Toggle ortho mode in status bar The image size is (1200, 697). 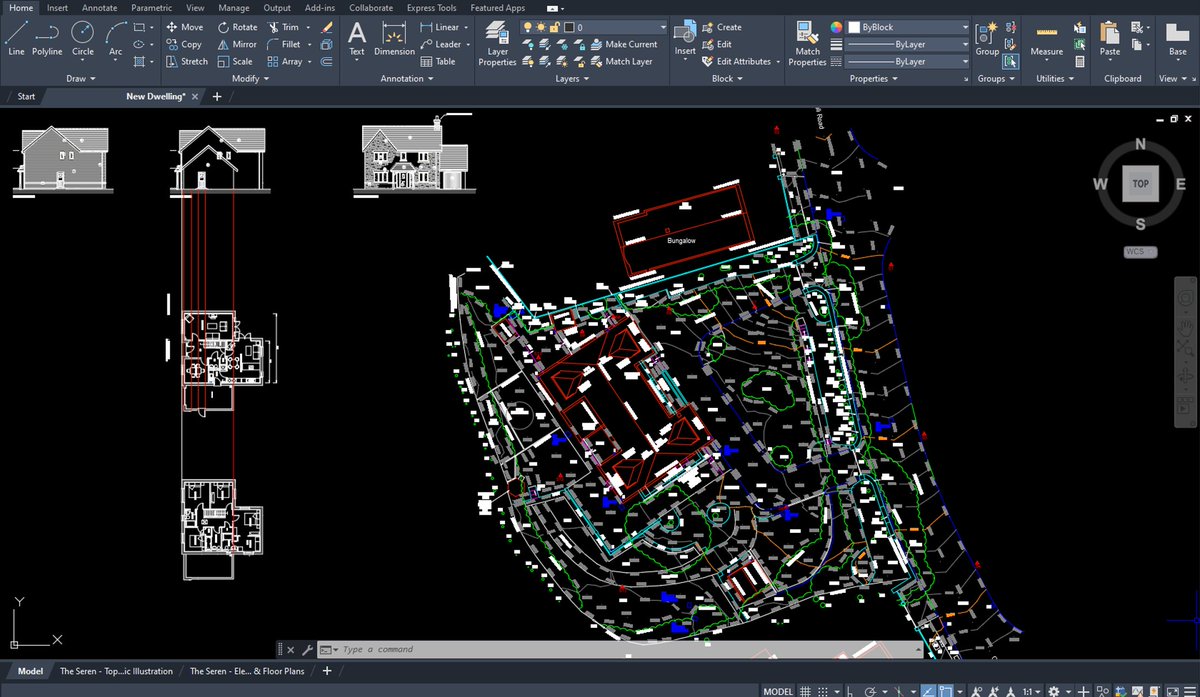click(850, 691)
